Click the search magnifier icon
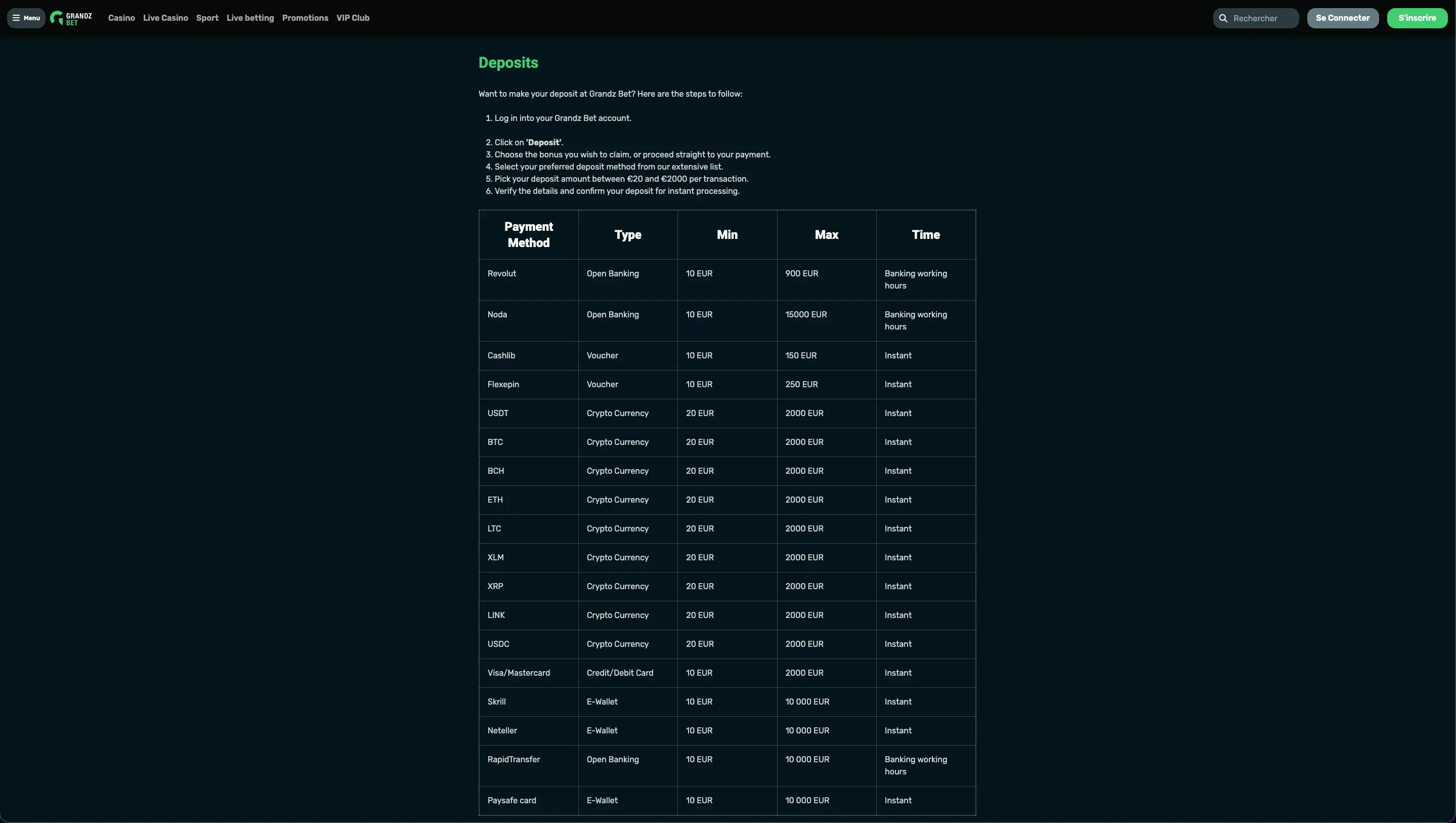 click(x=1223, y=18)
